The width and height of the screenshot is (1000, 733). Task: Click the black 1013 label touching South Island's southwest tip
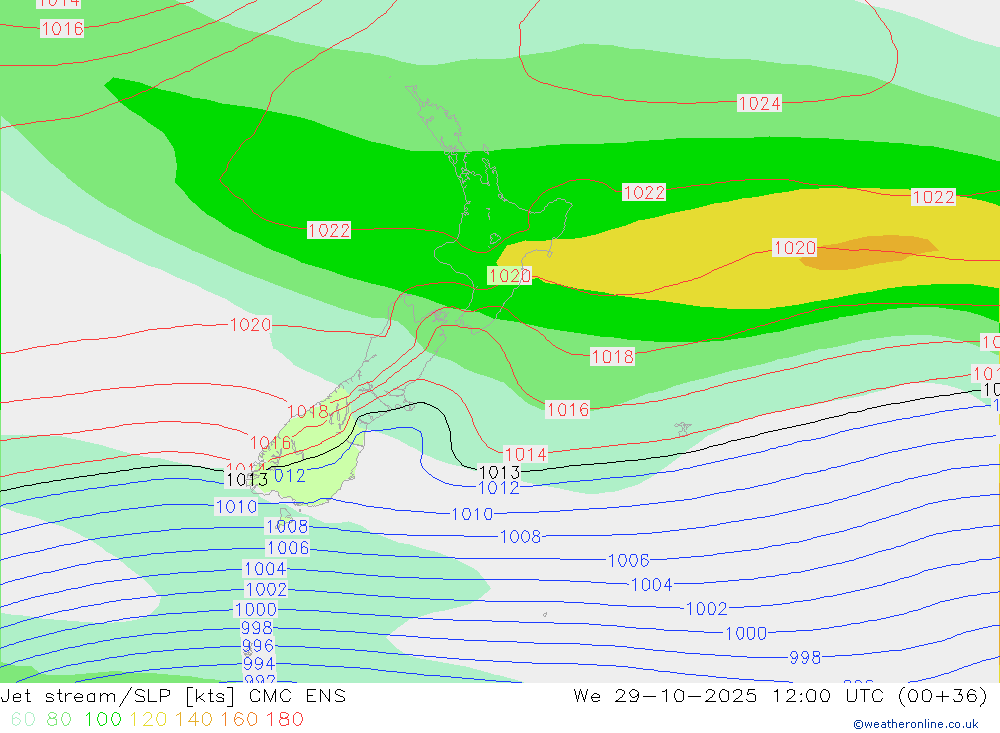[247, 480]
